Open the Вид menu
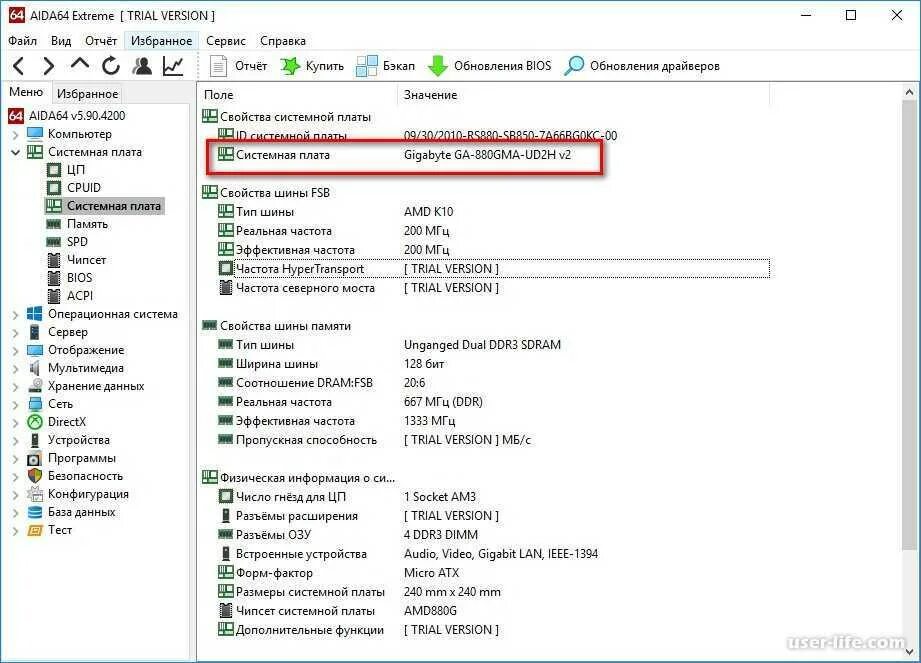 pos(60,41)
